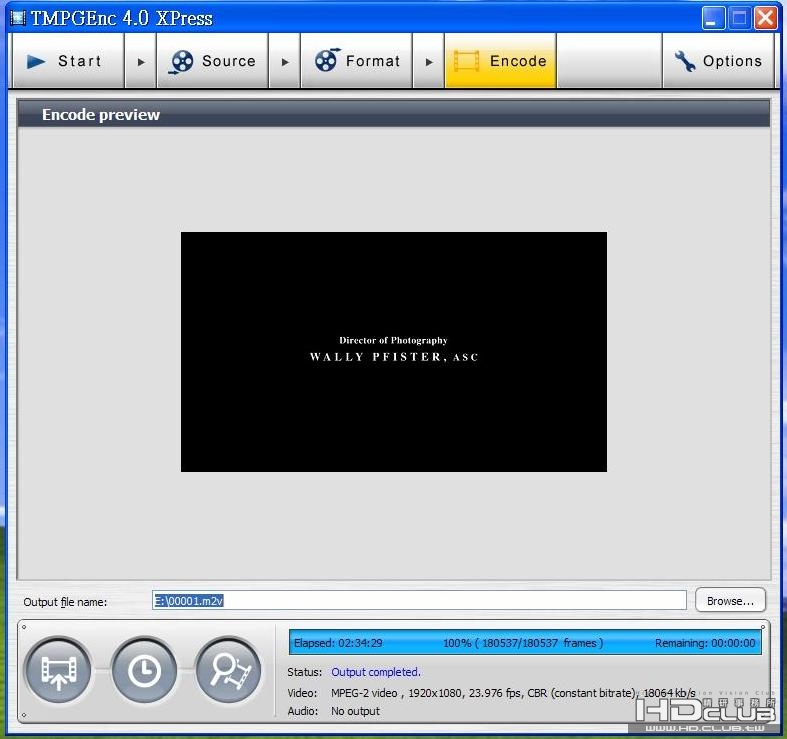Click the 'Remaining: 00:00:00' text
Screen dimensions: 787x739
click(x=705, y=643)
